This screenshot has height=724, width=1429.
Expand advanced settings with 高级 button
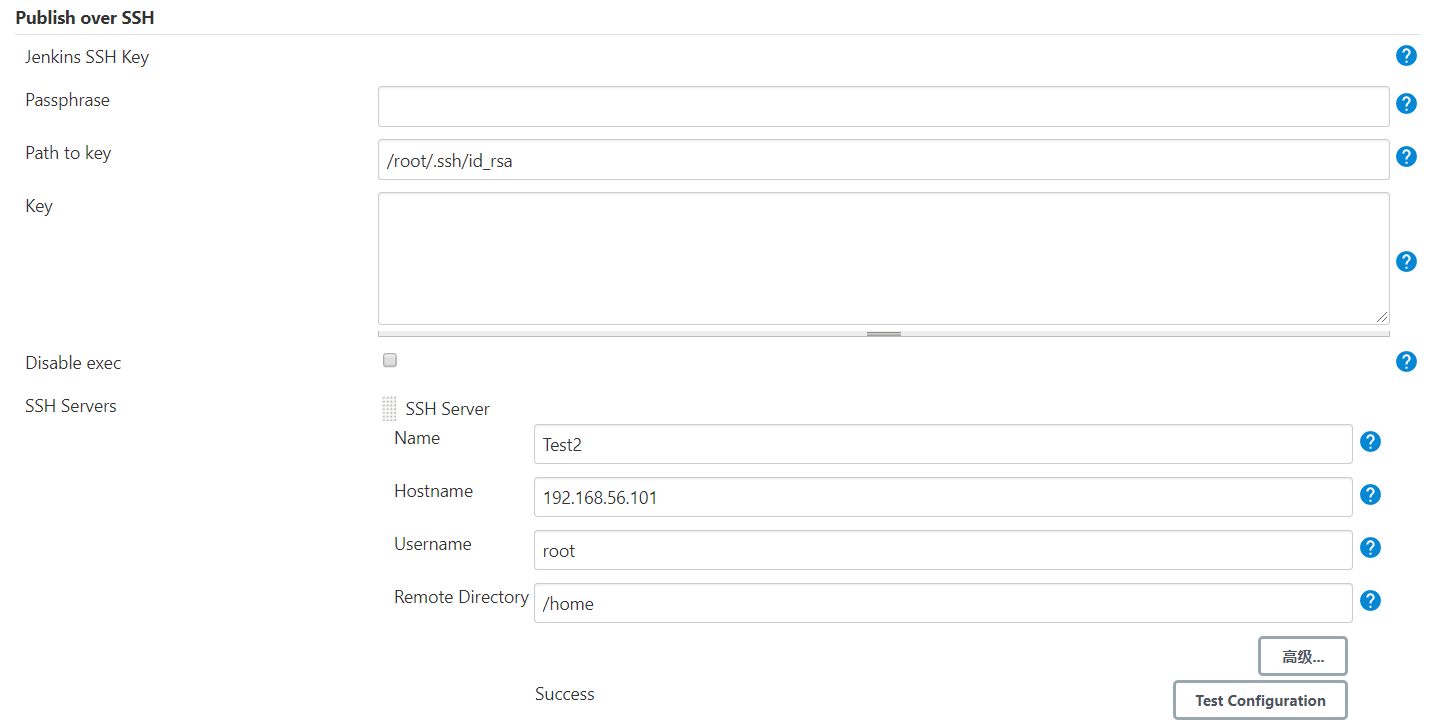1302,657
